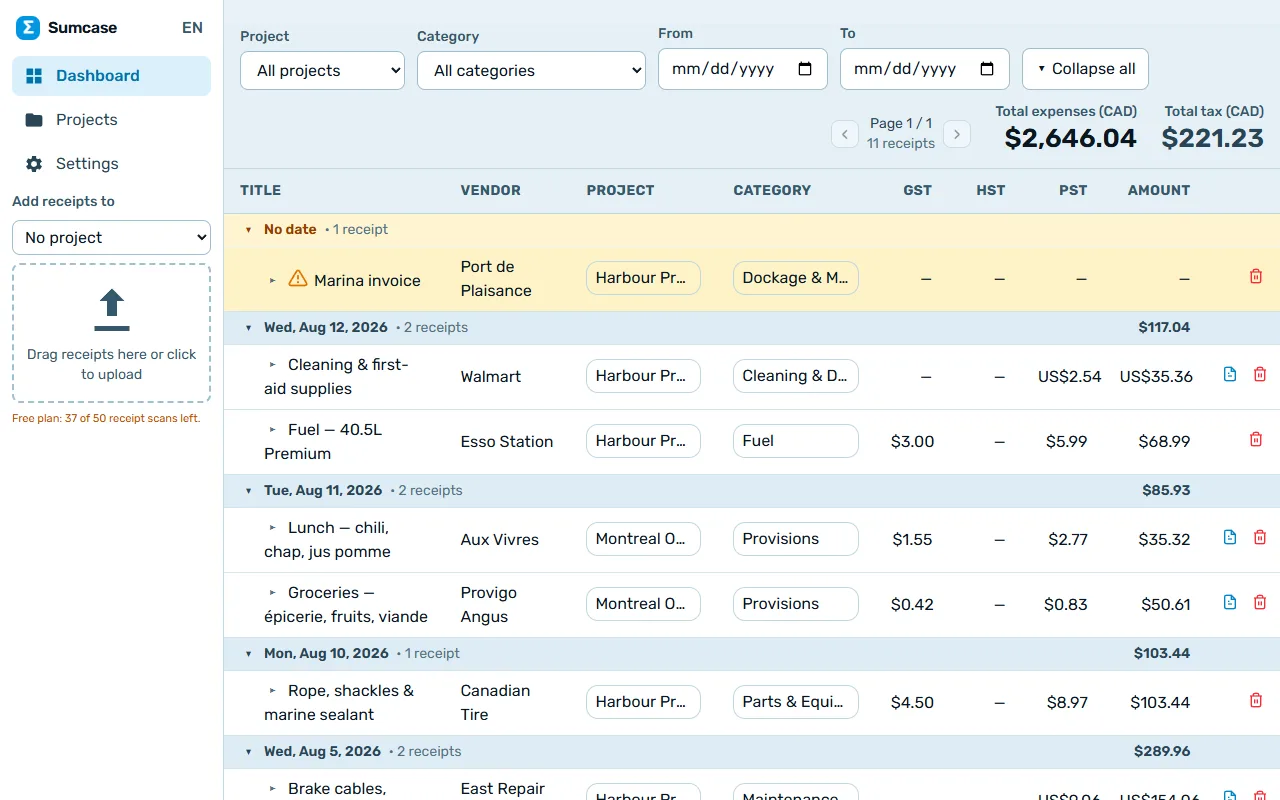Open the Category filter dropdown
This screenshot has height=800, width=1280.
531,71
